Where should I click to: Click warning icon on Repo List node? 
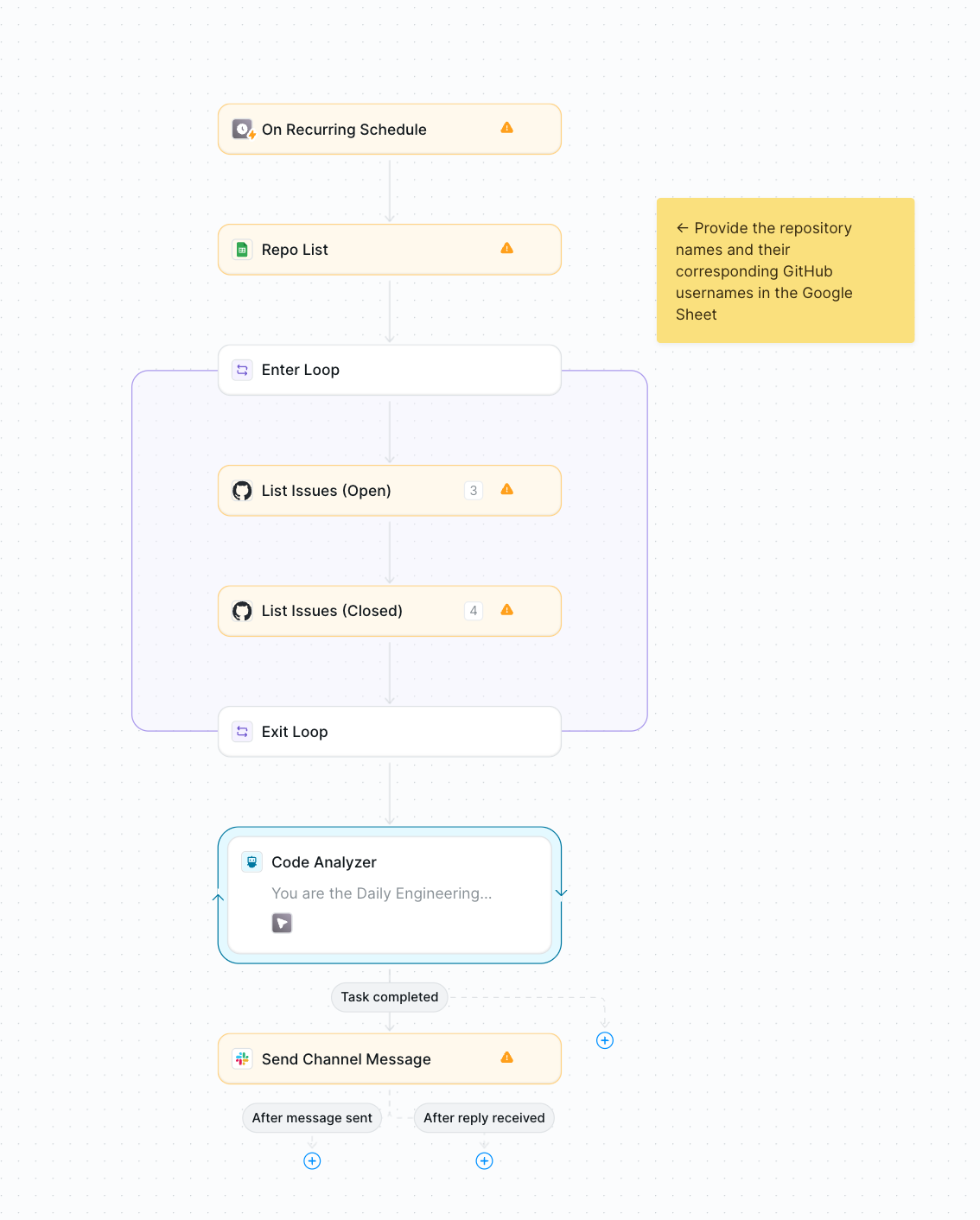click(x=507, y=248)
